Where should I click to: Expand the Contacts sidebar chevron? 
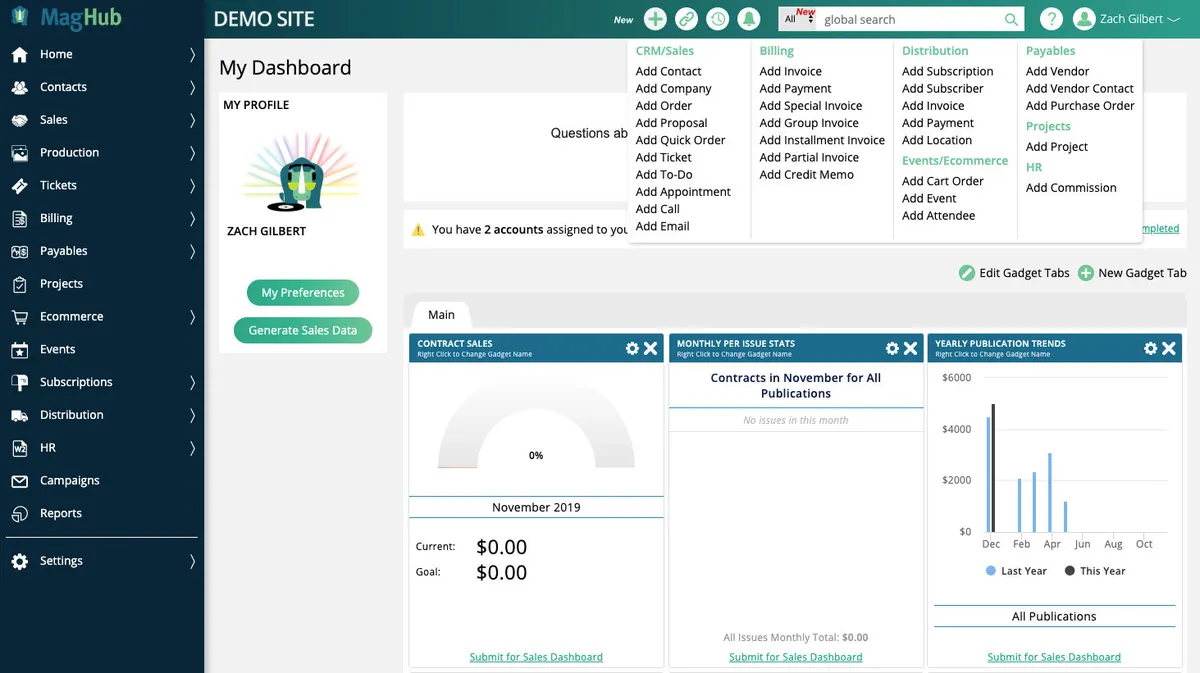(192, 87)
